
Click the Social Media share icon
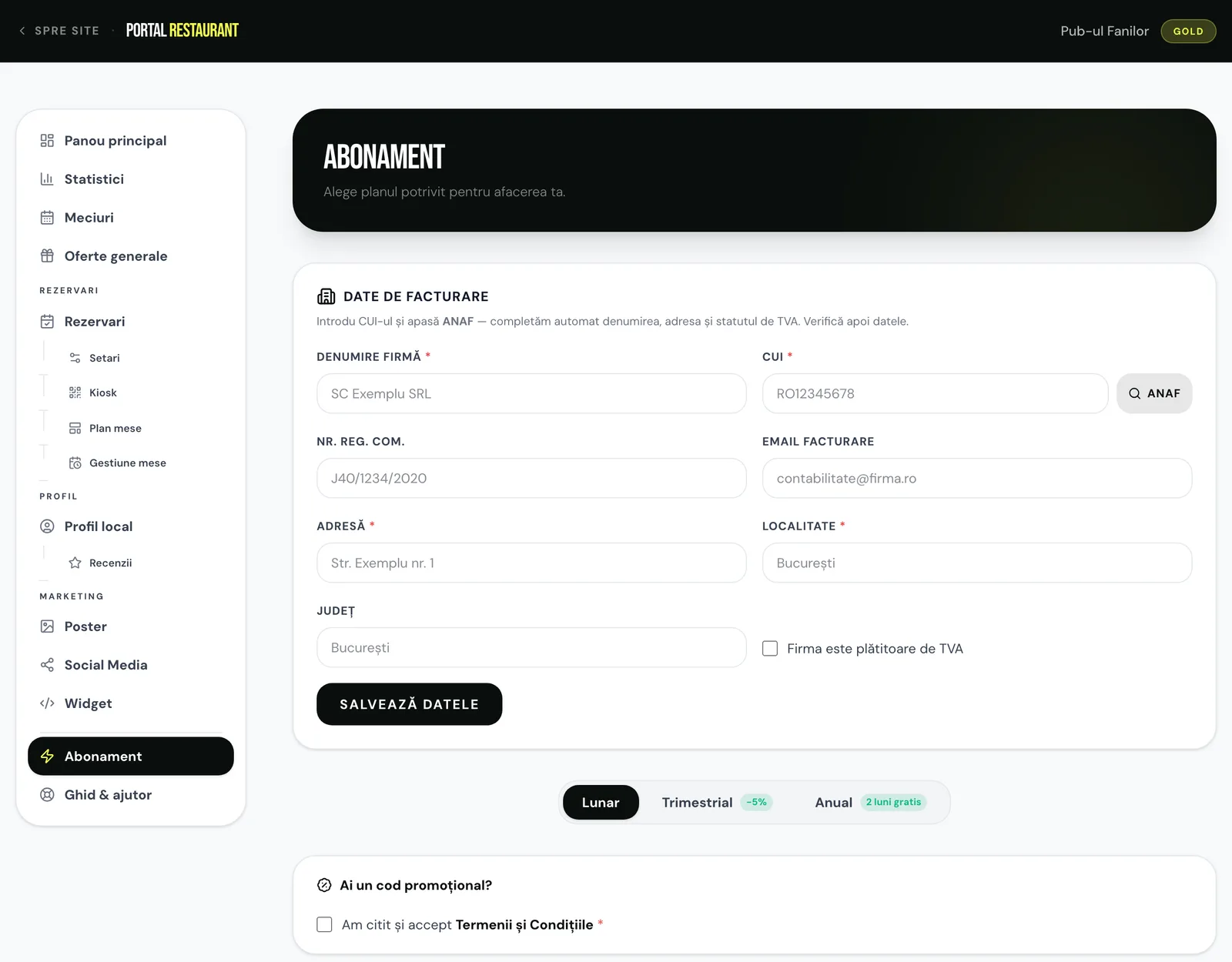(47, 665)
